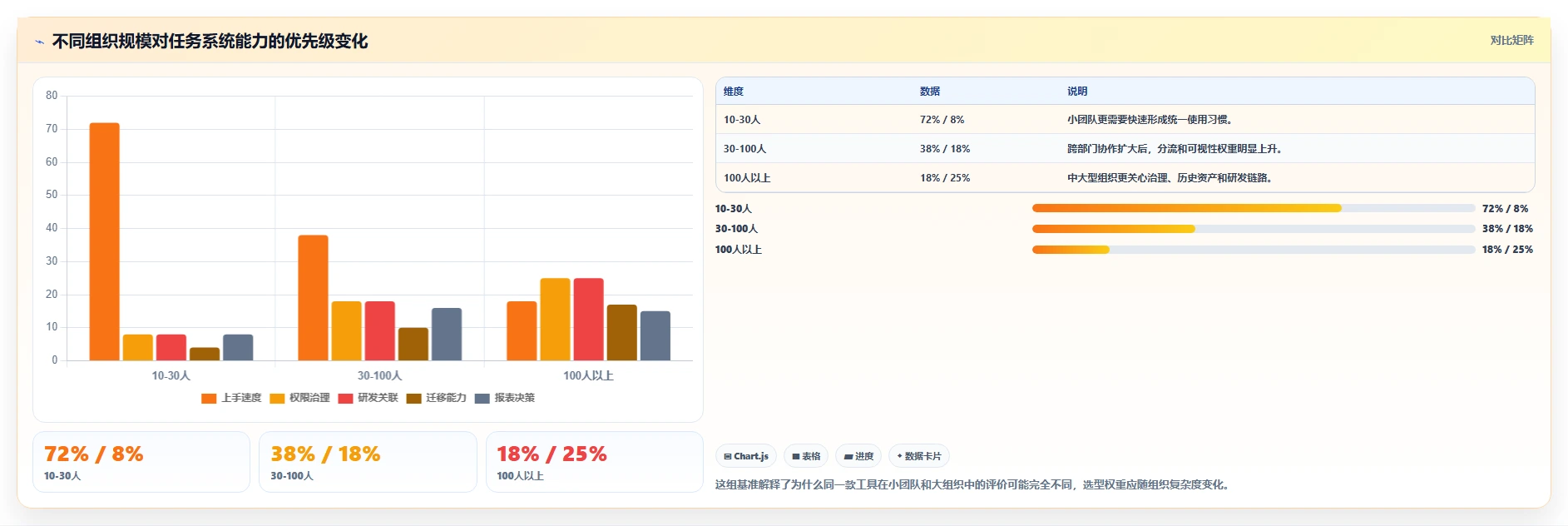Click the text 小团队更需要快速形成统一使用习惯
The height and width of the screenshot is (526, 1568).
tap(1150, 120)
